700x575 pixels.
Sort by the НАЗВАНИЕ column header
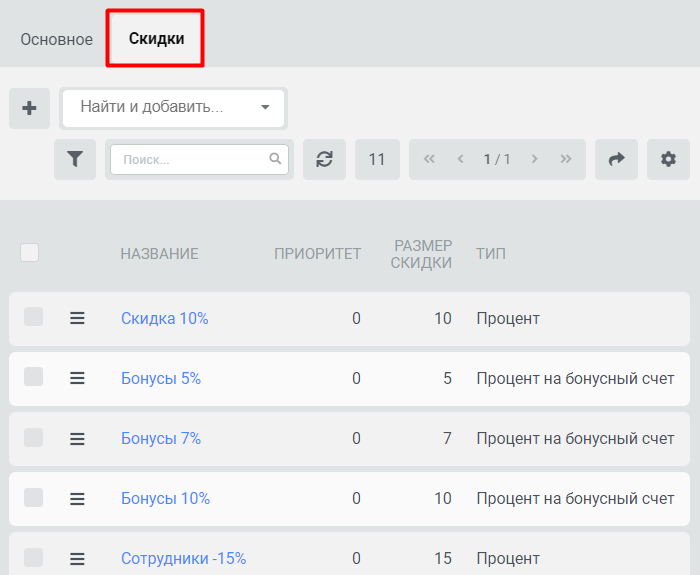pyautogui.click(x=159, y=254)
